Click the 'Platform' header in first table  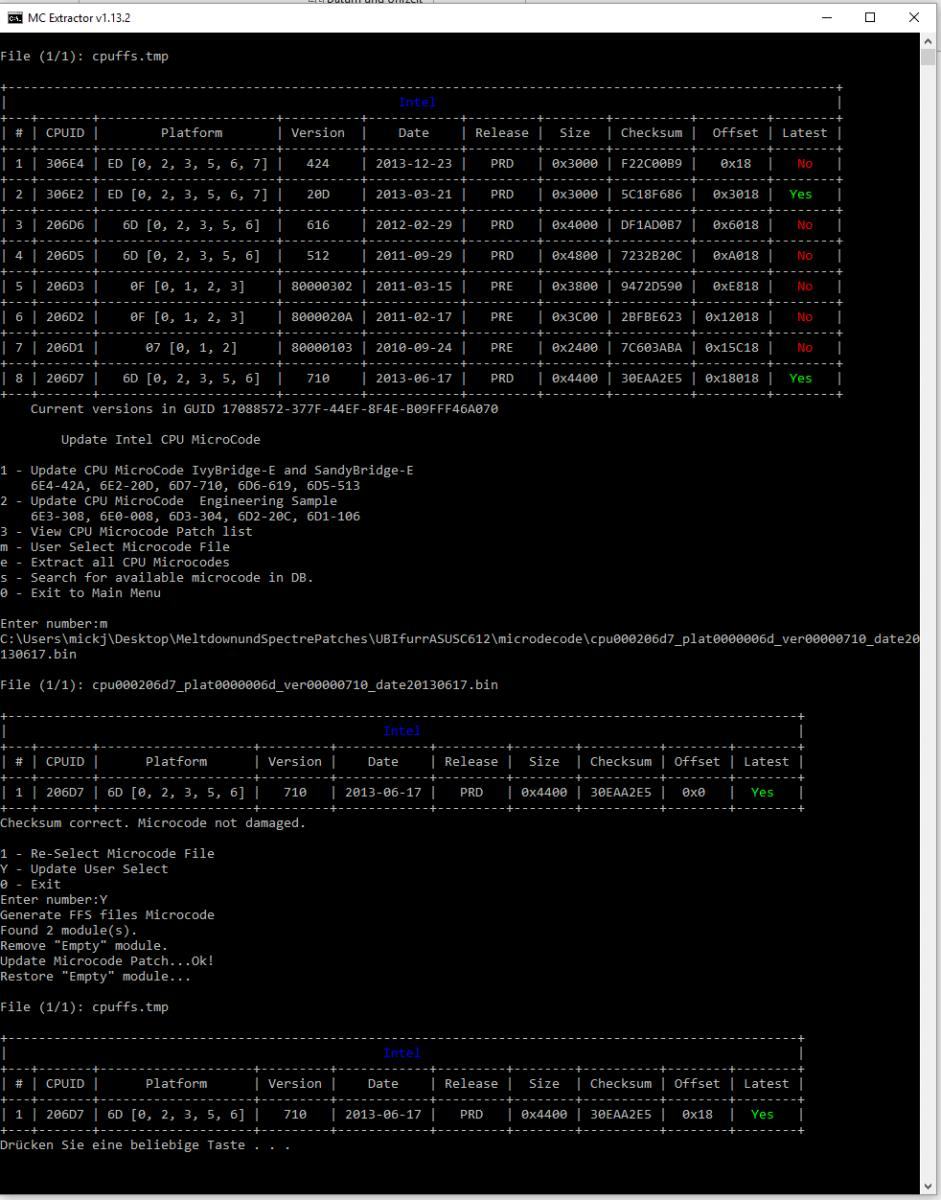click(x=192, y=133)
